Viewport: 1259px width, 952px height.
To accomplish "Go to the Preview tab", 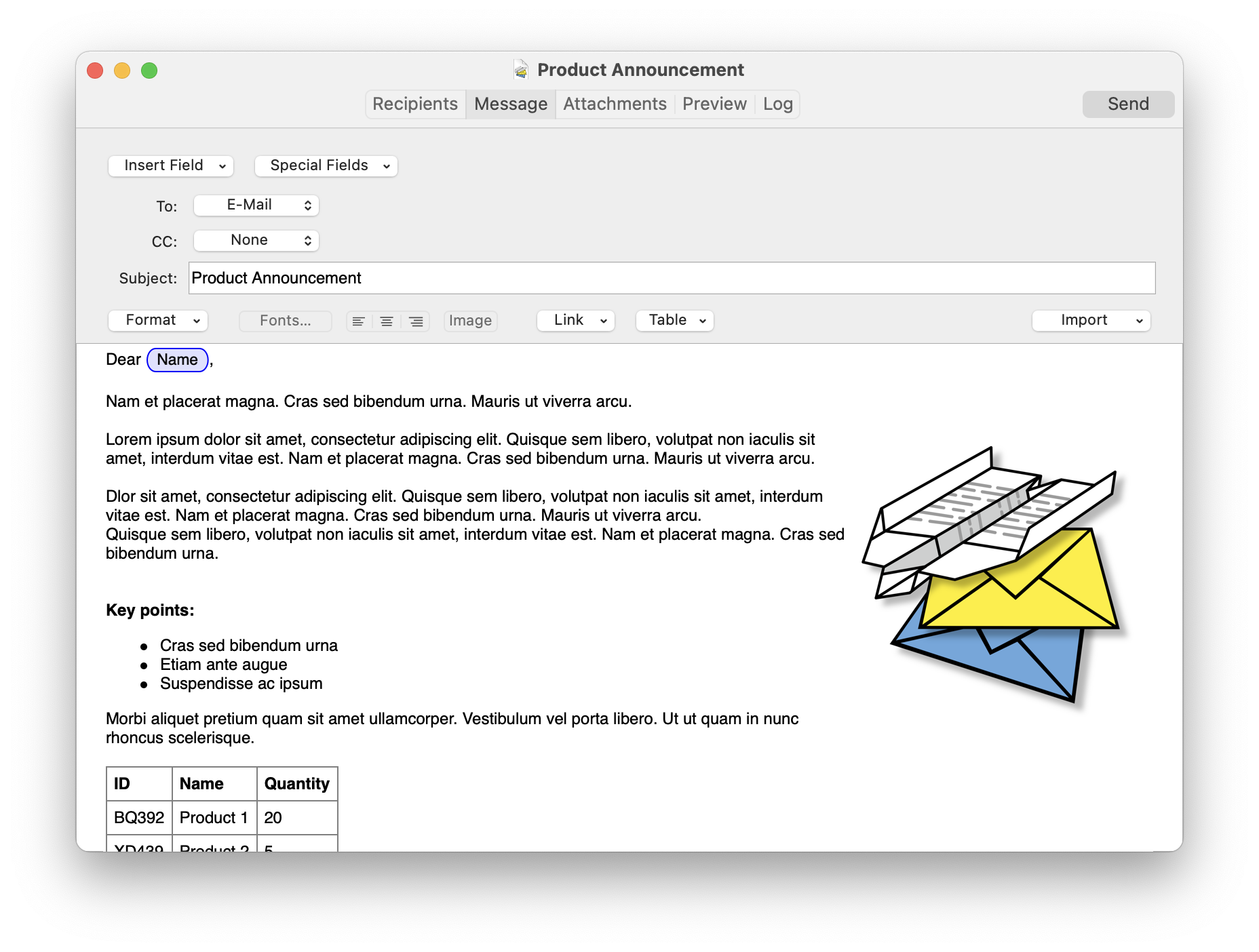I will (x=714, y=104).
